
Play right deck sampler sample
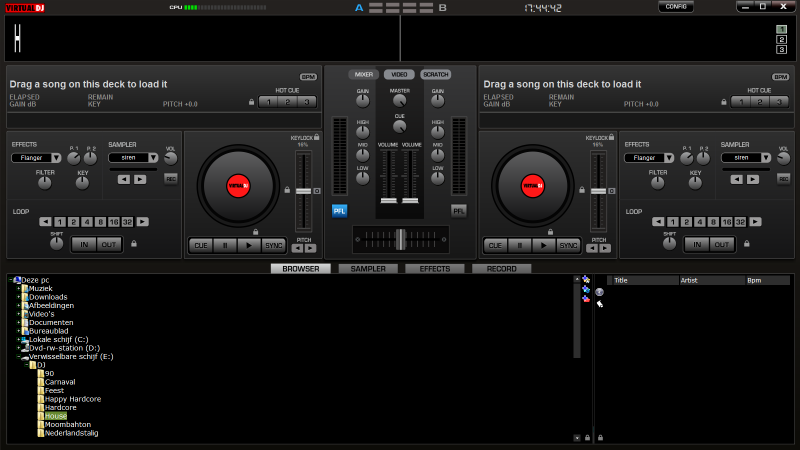click(753, 179)
